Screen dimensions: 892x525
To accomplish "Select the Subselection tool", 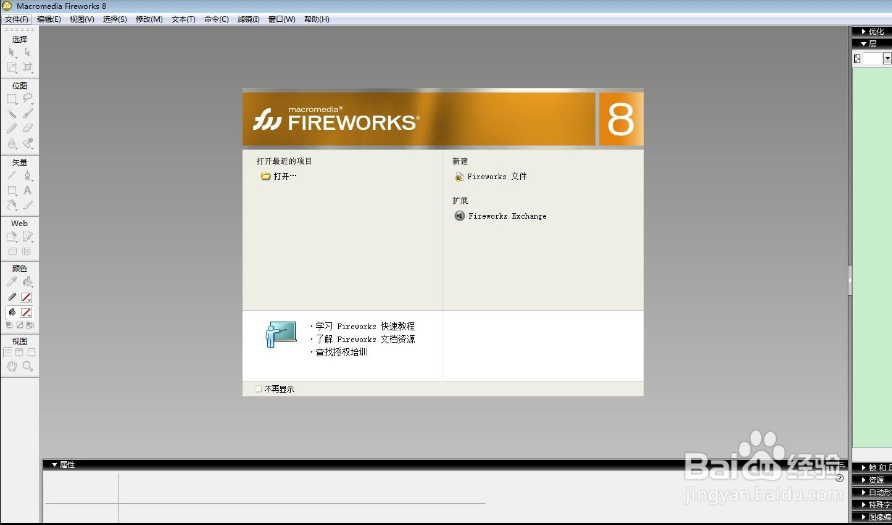I will tap(27, 52).
